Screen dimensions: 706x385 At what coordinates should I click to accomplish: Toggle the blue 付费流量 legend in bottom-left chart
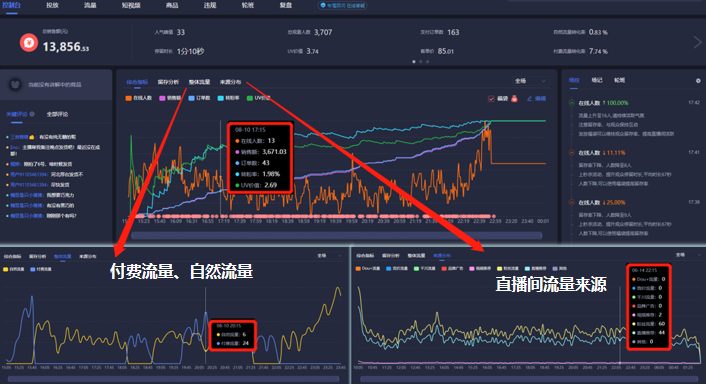point(41,269)
